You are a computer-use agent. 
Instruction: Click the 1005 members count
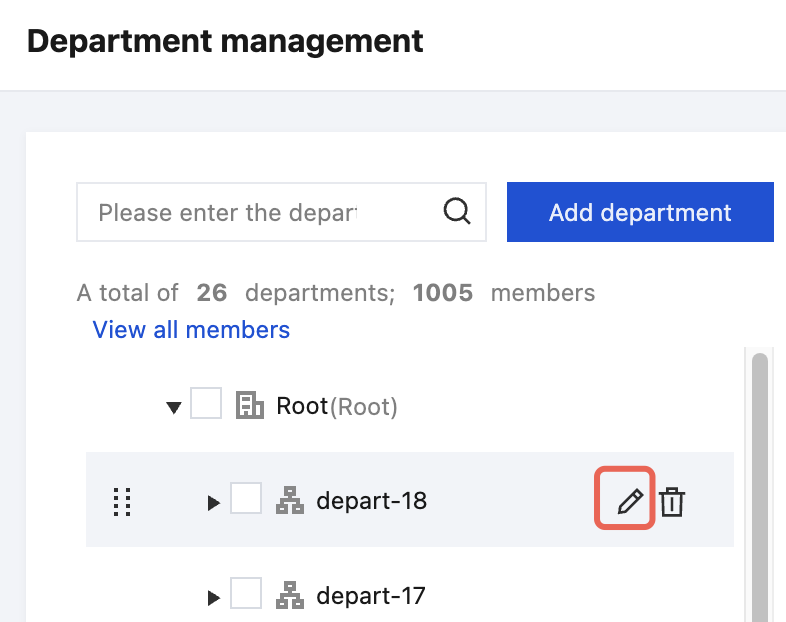443,293
